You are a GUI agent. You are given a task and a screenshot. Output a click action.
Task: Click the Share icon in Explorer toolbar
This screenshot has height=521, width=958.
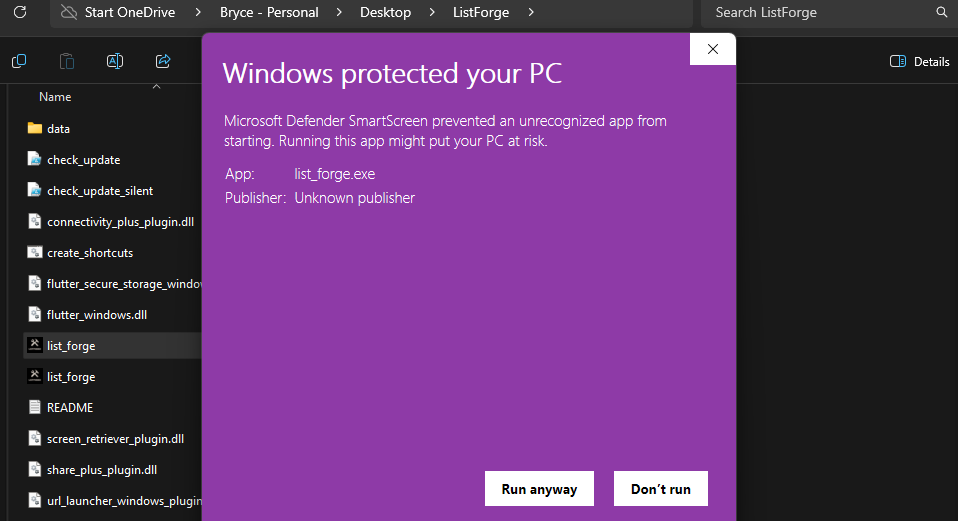point(163,61)
